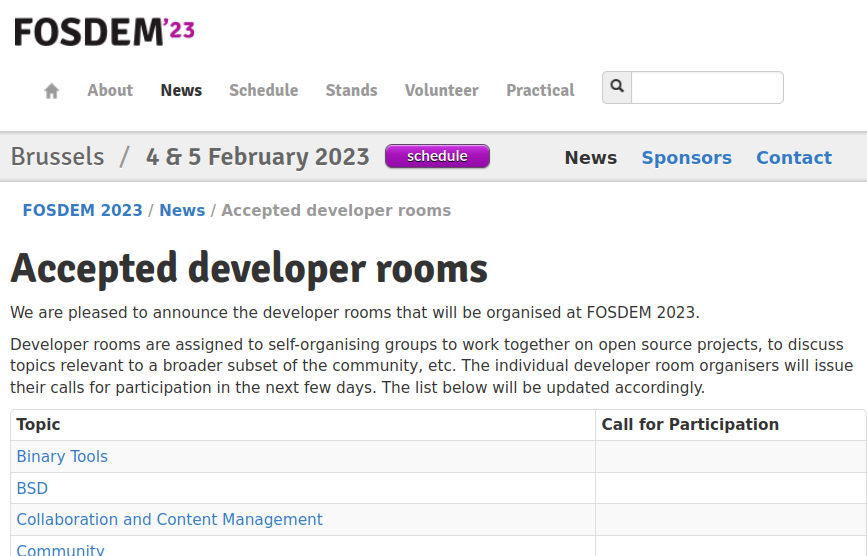This screenshot has width=867, height=556.
Task: Click the 4 & 5 February 2023 date
Action: click(x=258, y=156)
